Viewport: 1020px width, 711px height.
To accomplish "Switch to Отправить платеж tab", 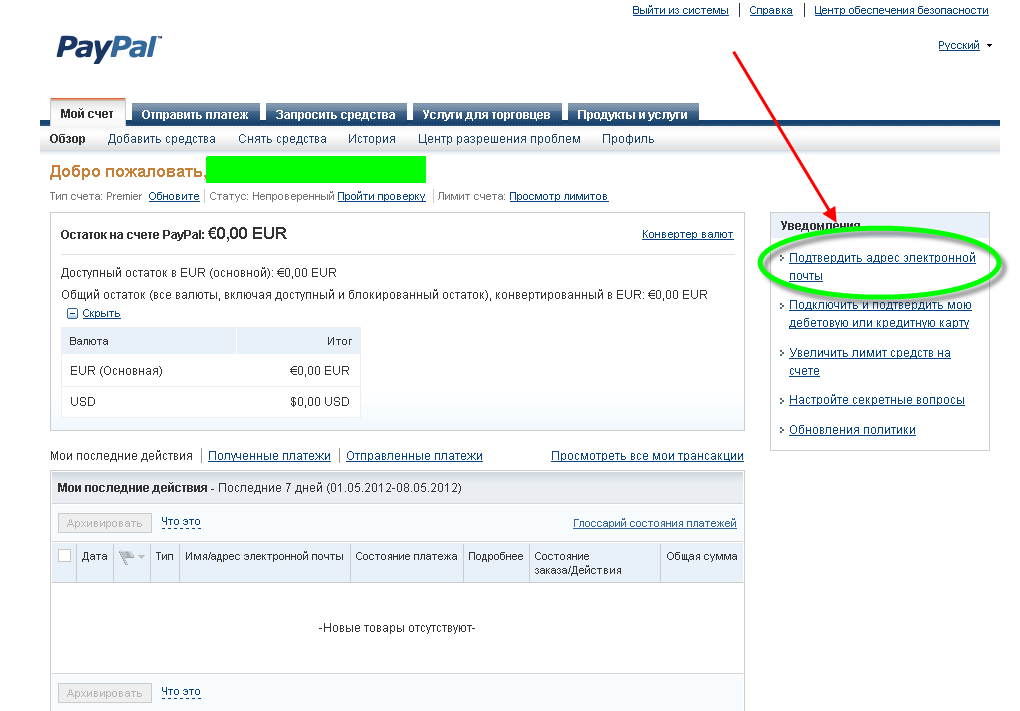I will 195,114.
